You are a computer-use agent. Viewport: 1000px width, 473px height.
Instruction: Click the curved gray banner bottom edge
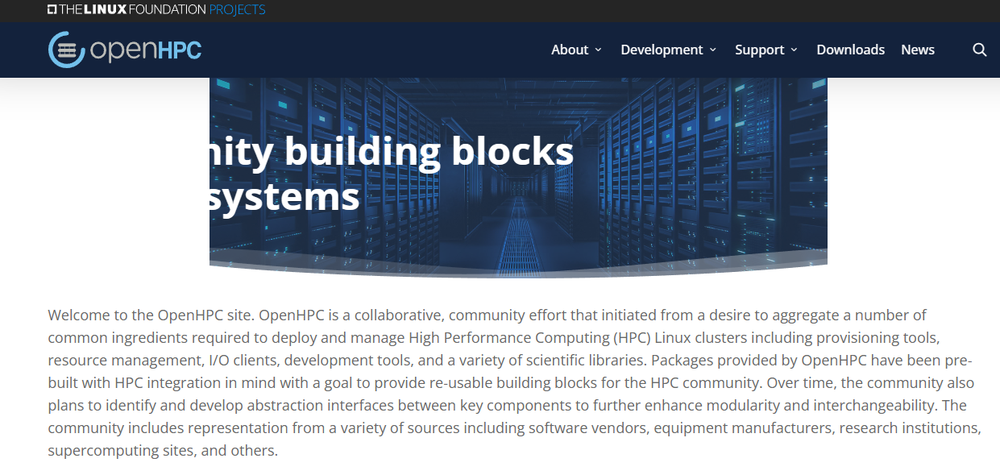point(518,268)
